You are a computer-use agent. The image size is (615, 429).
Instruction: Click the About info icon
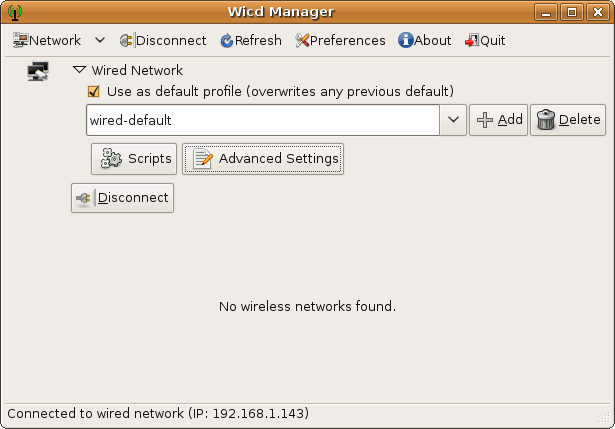coord(405,41)
